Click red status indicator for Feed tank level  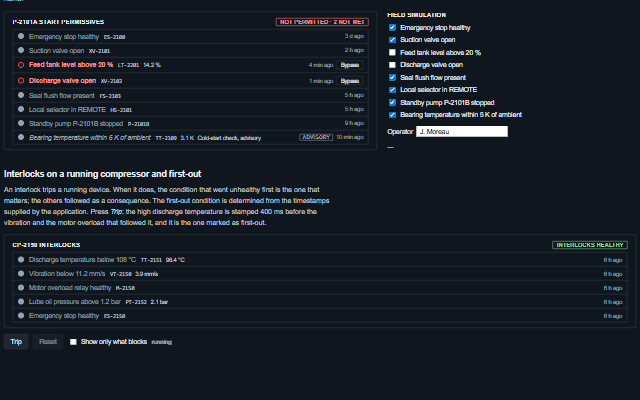click(x=21, y=65)
